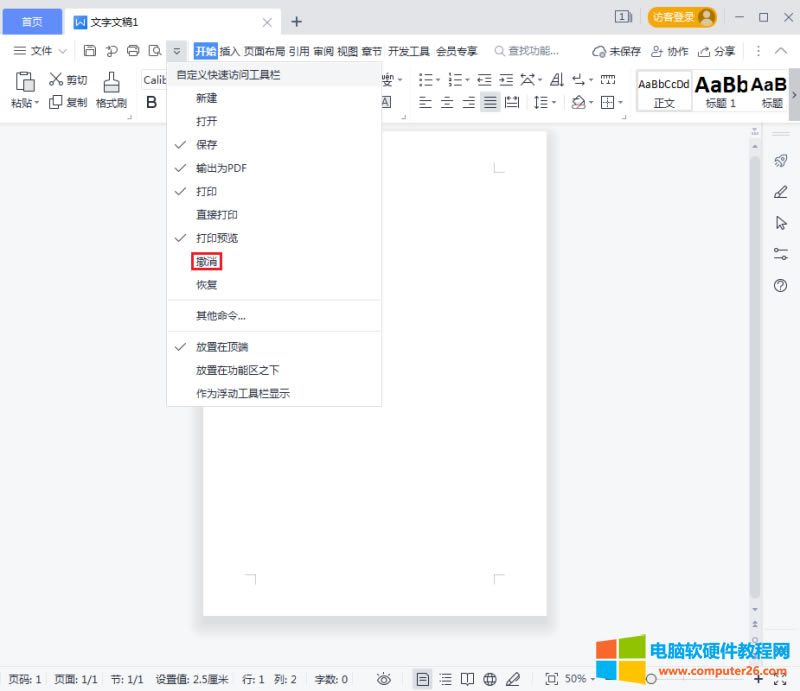Open the borders dropdown arrow
Screen dimensions: 800x691
(x=620, y=102)
